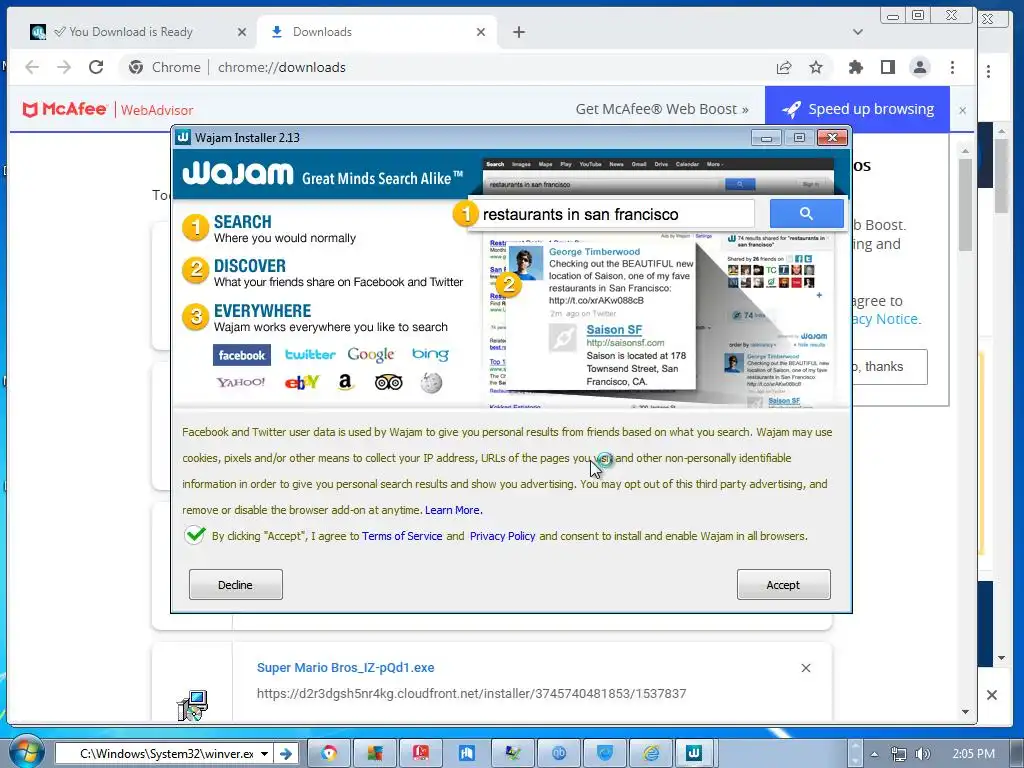Viewport: 1024px width, 768px height.
Task: Click the McAfee popup scrollbar's down arrow
Action: click(965, 711)
